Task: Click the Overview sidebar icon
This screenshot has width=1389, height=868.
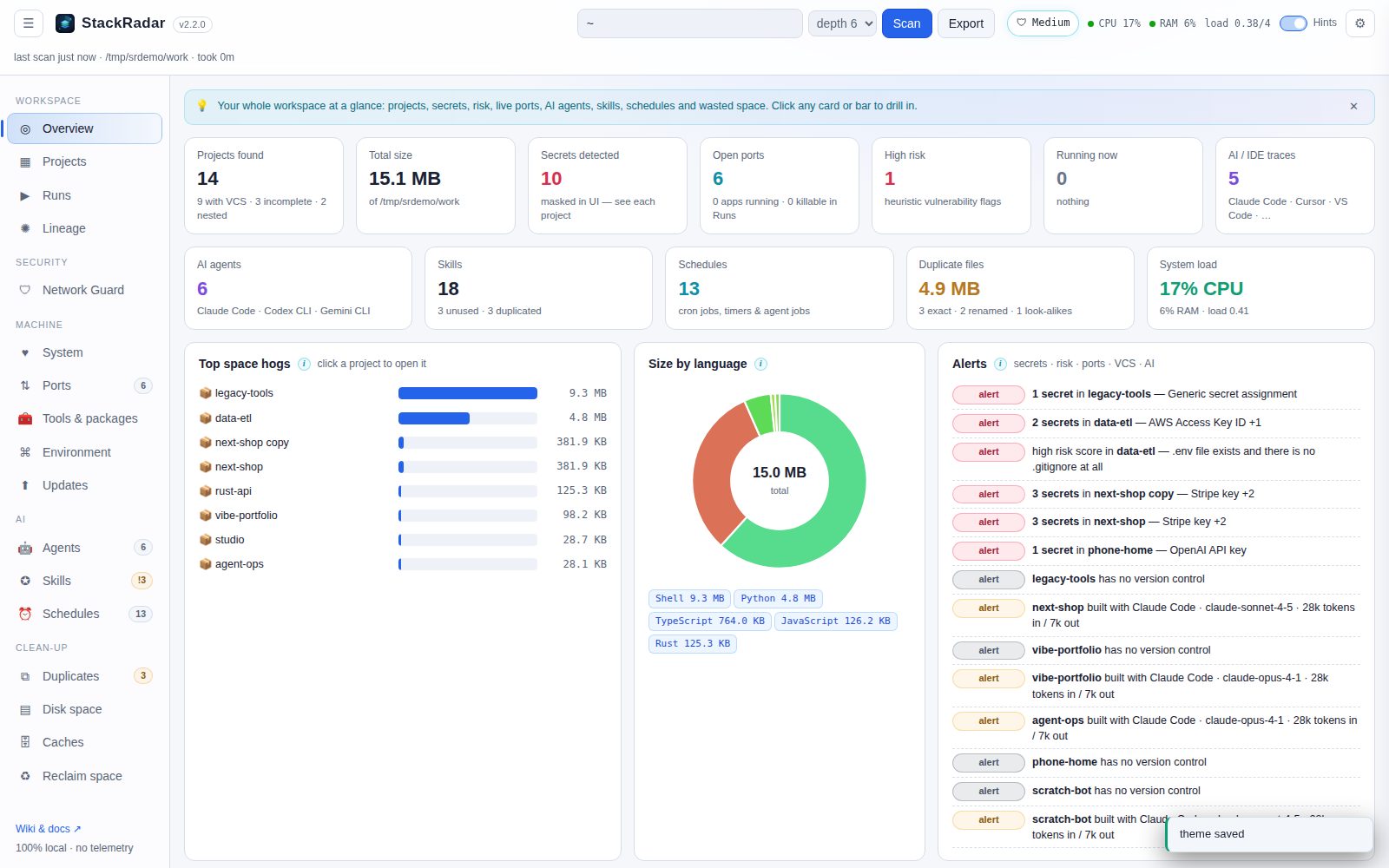Action: coord(25,128)
